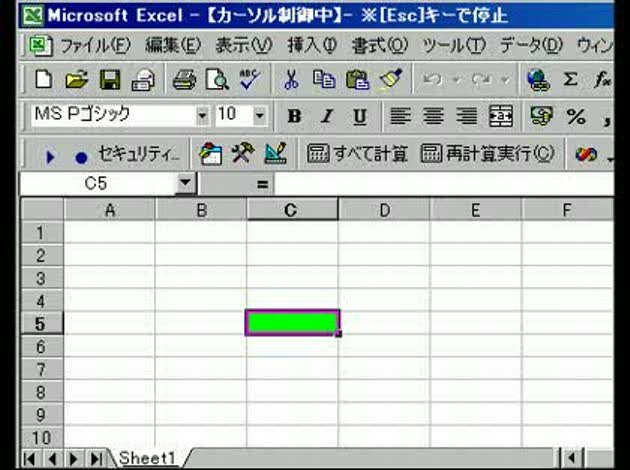The height and width of the screenshot is (470, 630).
Task: Click the Excel document icon beside ファイル
Action: (x=40, y=45)
